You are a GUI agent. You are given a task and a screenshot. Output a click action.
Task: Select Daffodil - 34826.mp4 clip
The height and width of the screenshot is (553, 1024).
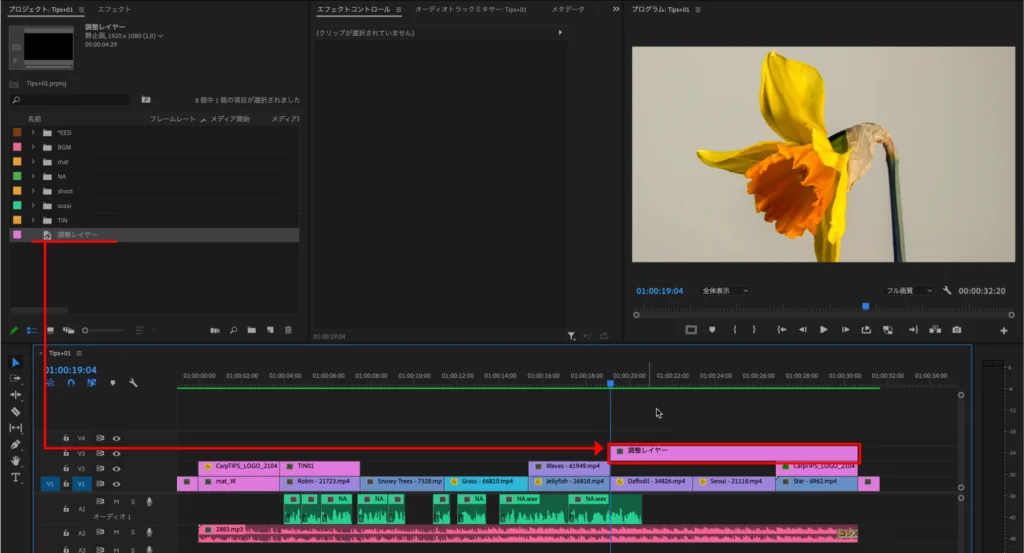[651, 484]
